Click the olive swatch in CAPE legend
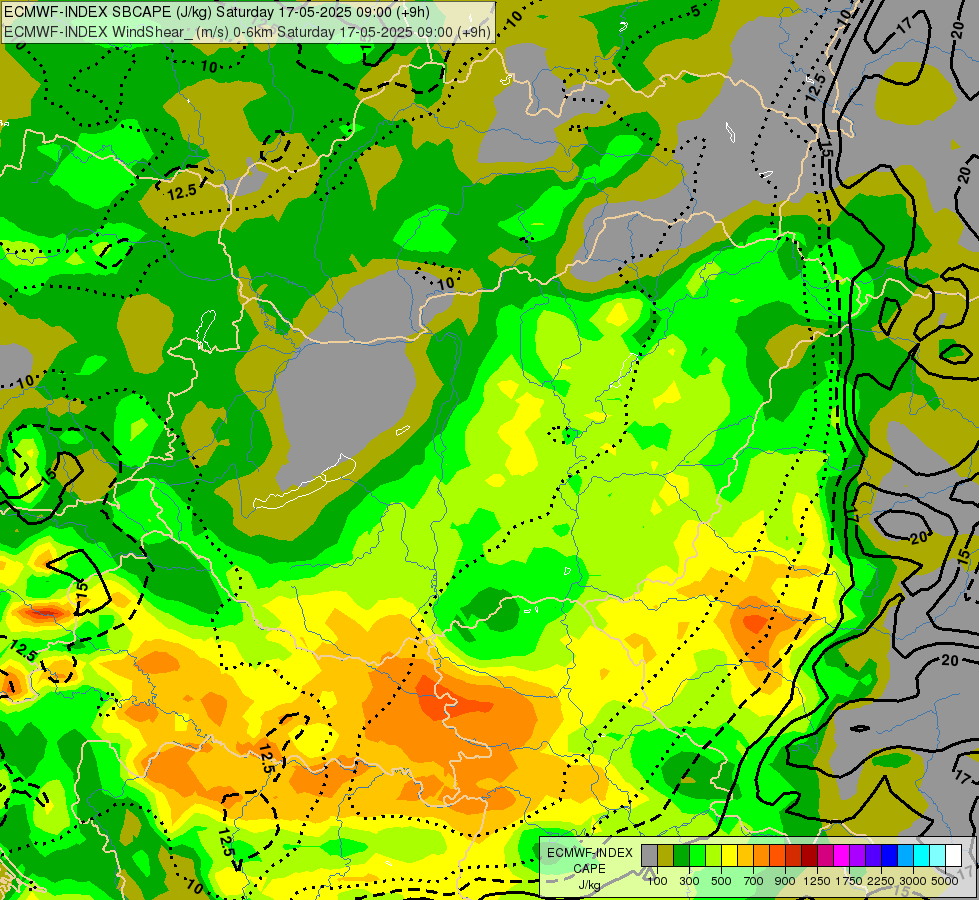Screen dimensions: 979x900 (x=666, y=855)
